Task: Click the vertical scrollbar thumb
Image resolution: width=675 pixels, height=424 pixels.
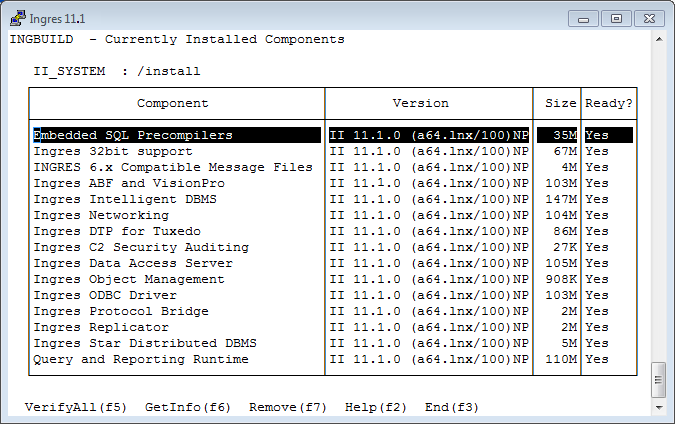Action: [x=658, y=380]
